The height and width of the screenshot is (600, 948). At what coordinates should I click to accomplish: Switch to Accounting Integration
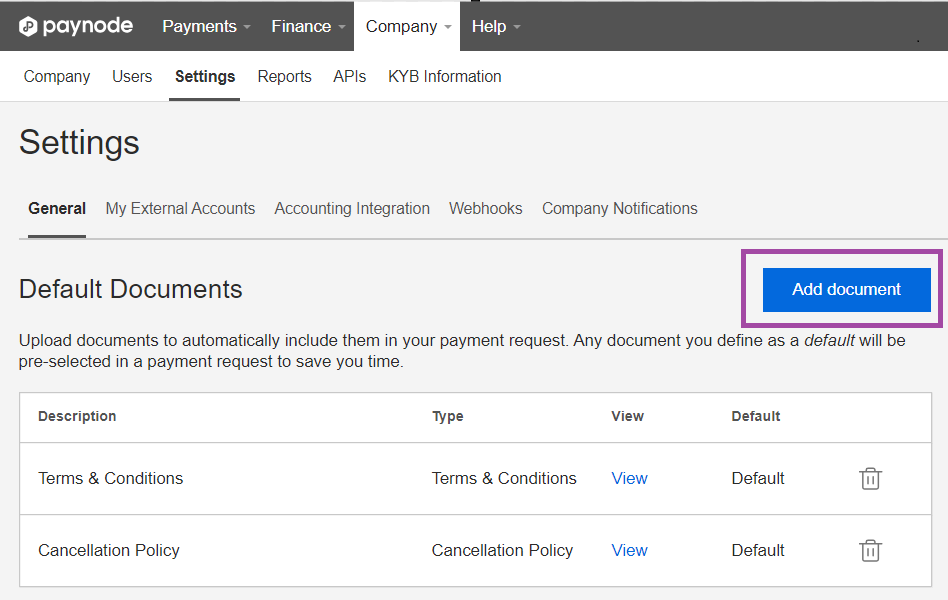(x=352, y=208)
